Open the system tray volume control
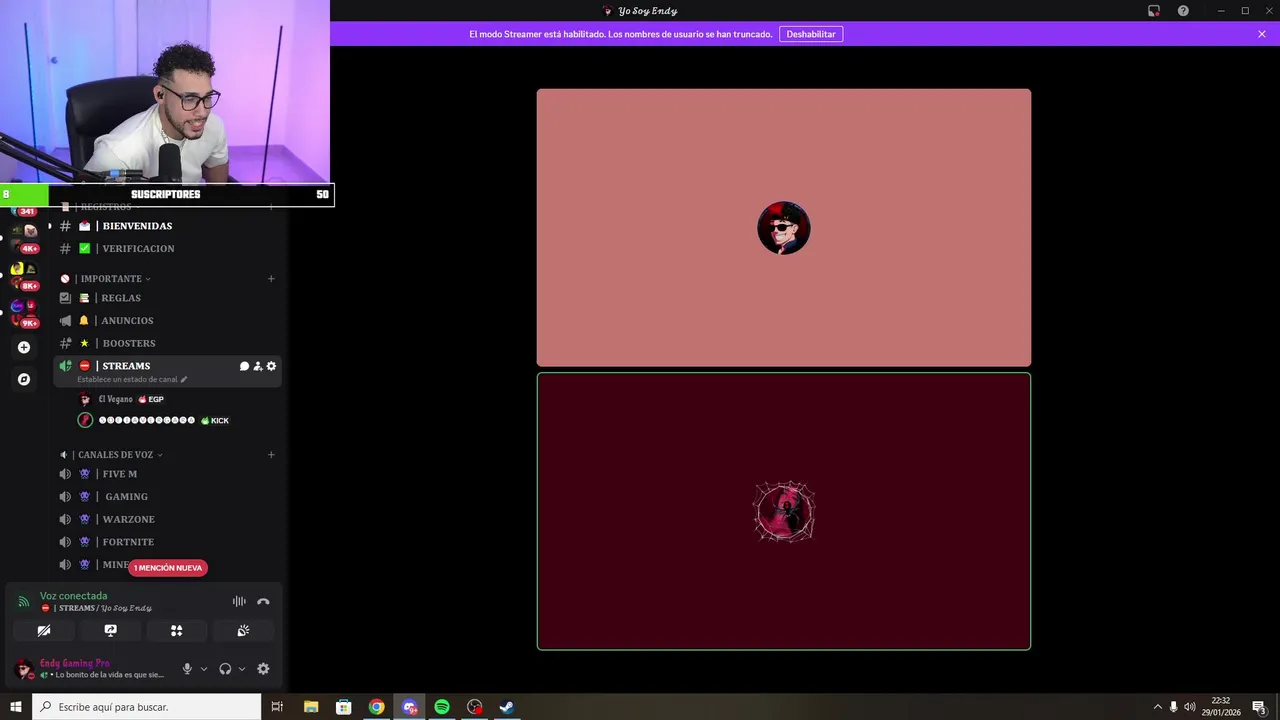 (x=1190, y=707)
